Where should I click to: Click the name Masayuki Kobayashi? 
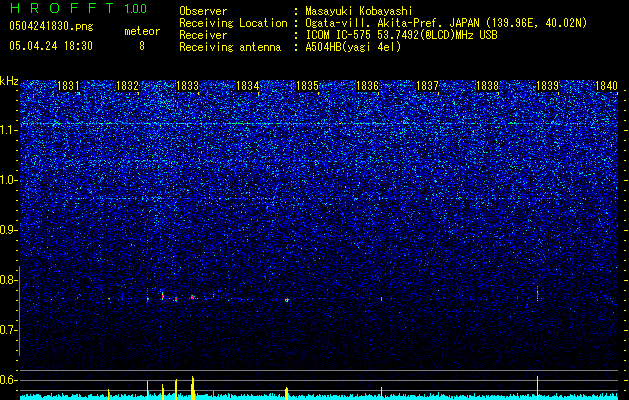tap(359, 11)
